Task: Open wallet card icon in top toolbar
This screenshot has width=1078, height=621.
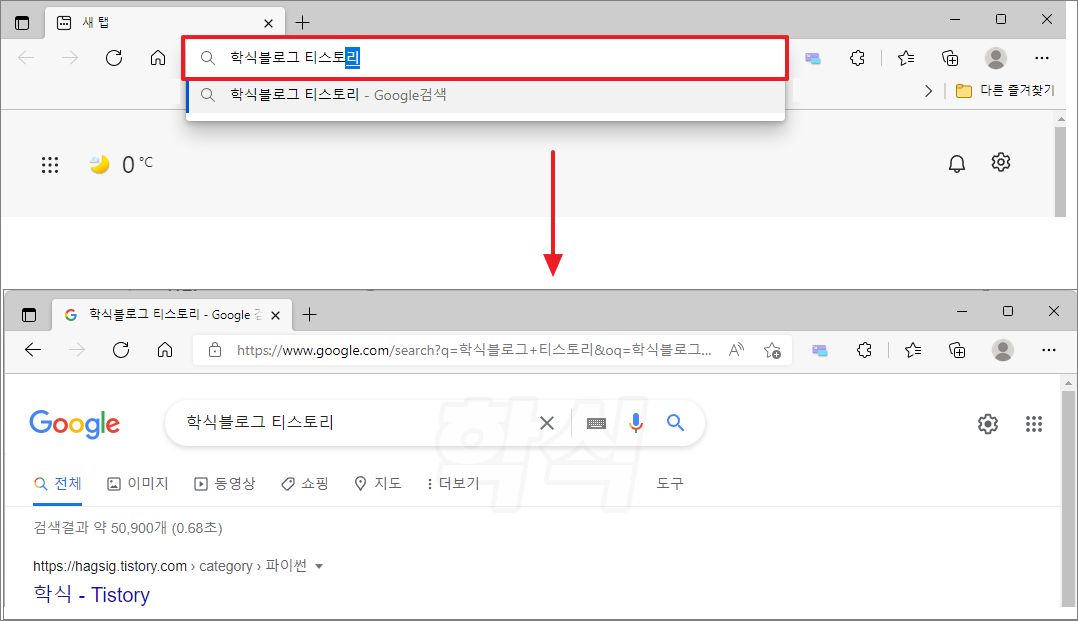Action: point(813,58)
